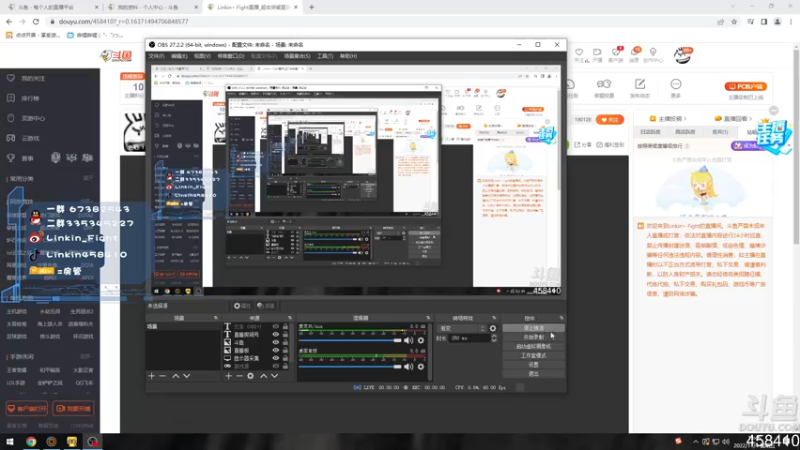Pop out the Scenes dock with its header icon
800x450 pixels.
[x=215, y=318]
